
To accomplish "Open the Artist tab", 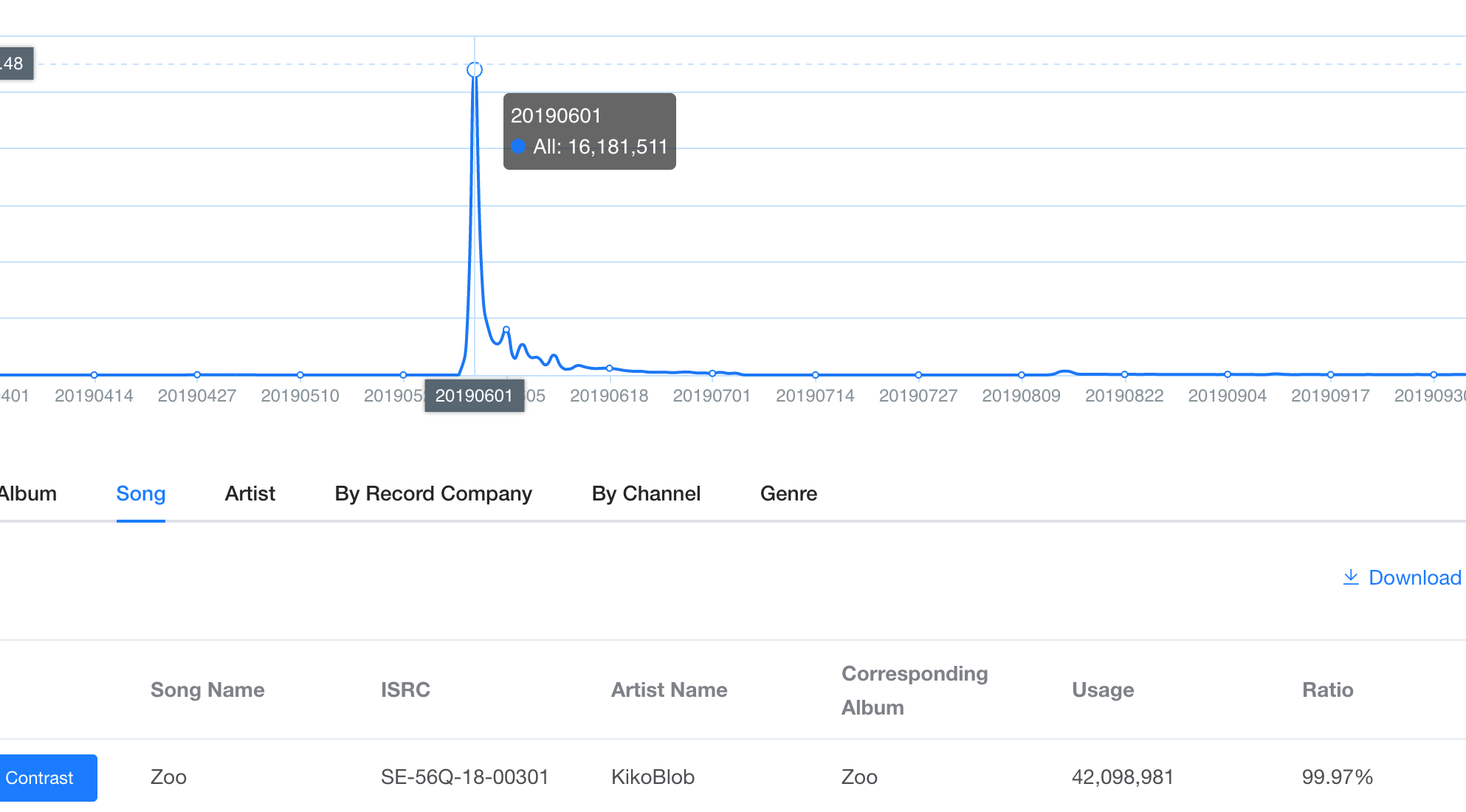I will coord(250,493).
